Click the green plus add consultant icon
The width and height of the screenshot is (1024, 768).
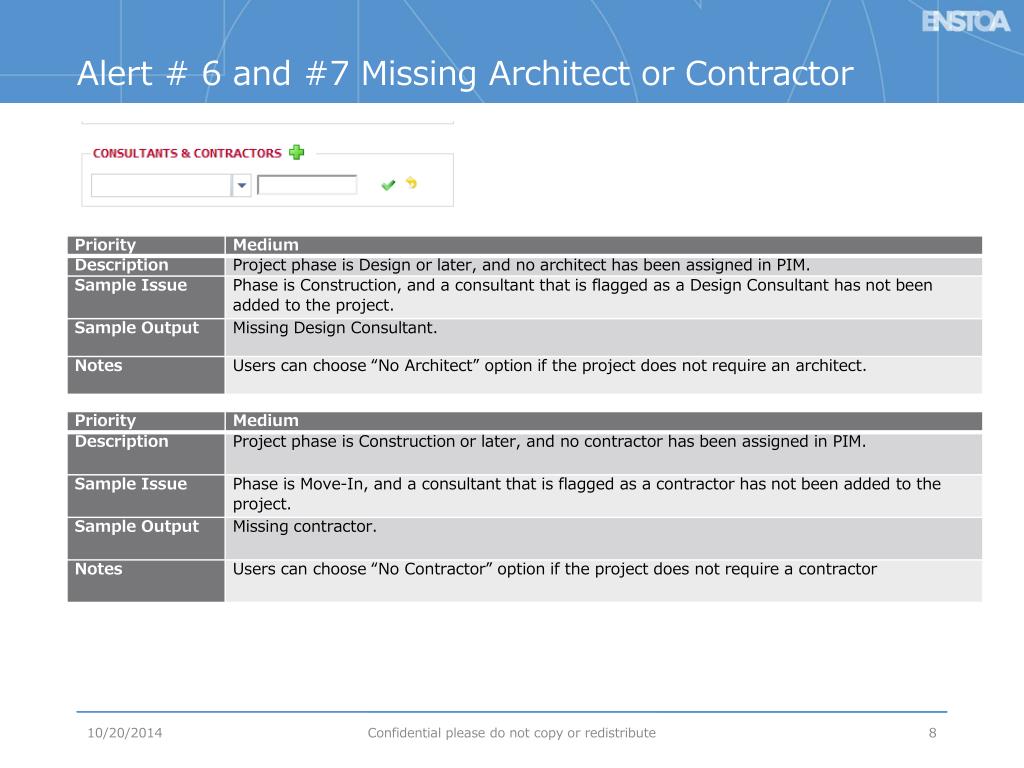tap(296, 152)
